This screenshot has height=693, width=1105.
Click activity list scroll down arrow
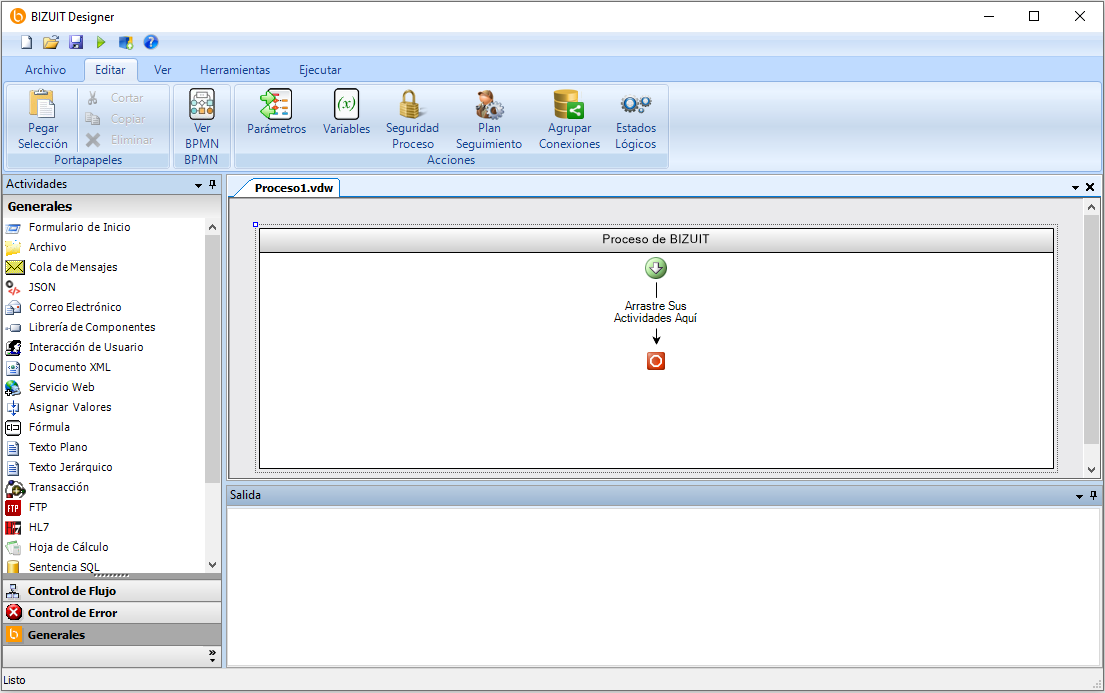(212, 565)
